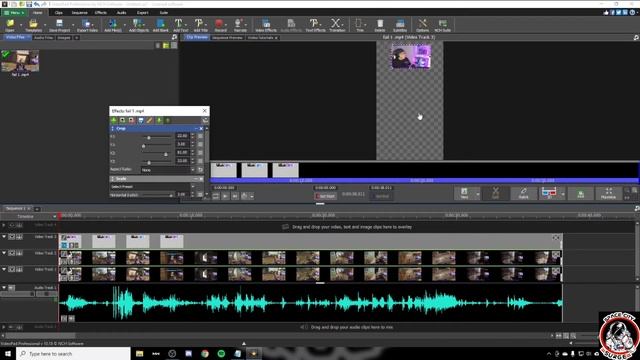The image size is (640, 360).
Task: Remove the Crop effect with its X
Action: (x=201, y=129)
